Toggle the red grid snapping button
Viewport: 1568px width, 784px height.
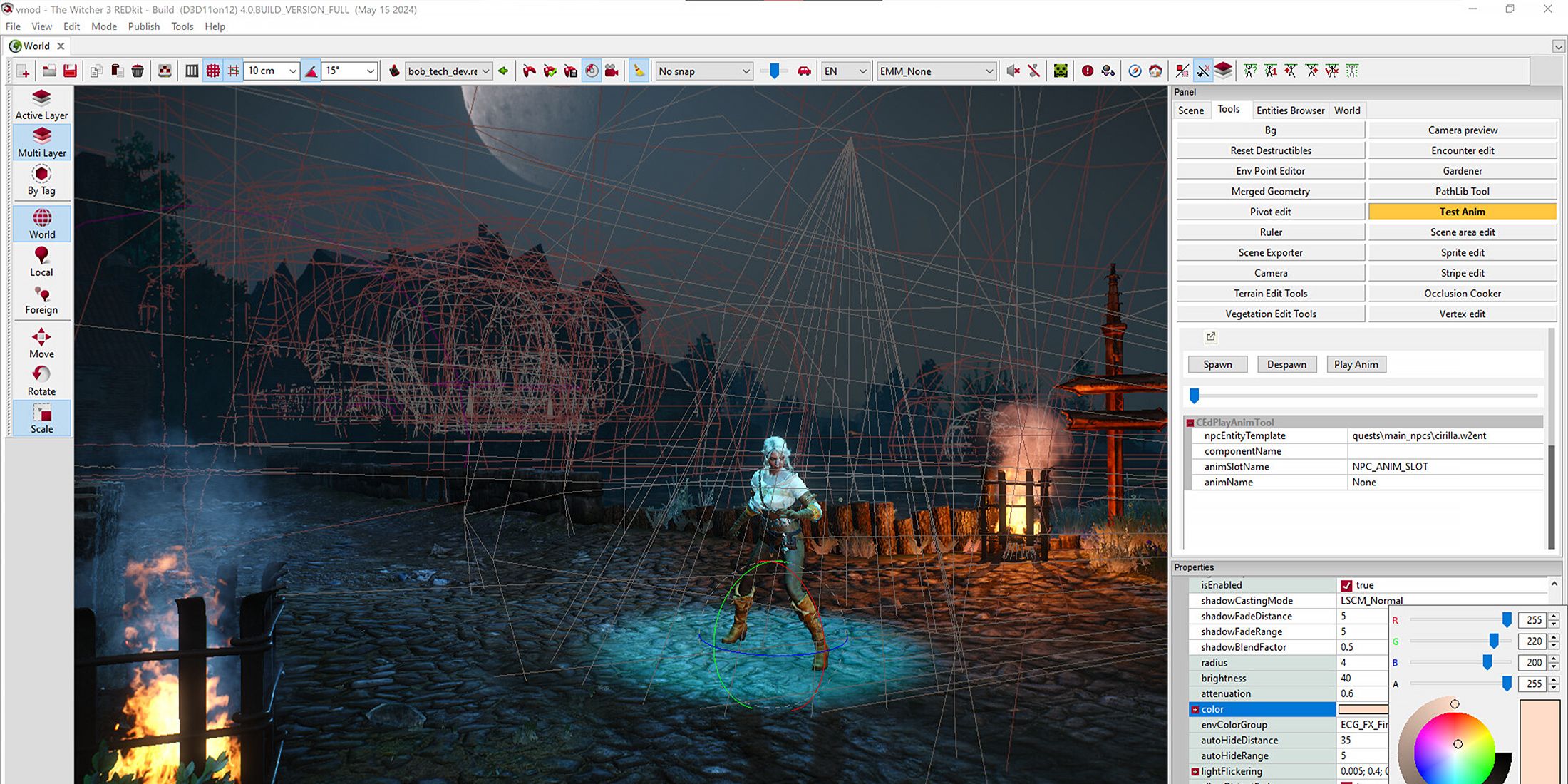(x=212, y=71)
